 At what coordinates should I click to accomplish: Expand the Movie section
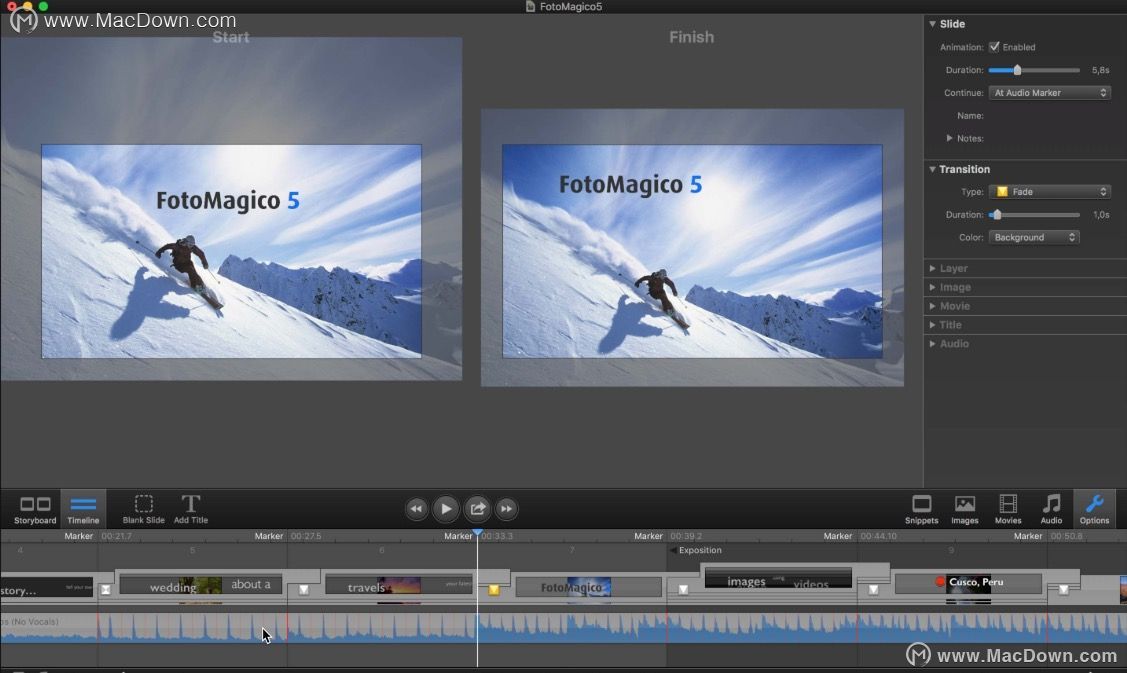(x=932, y=306)
